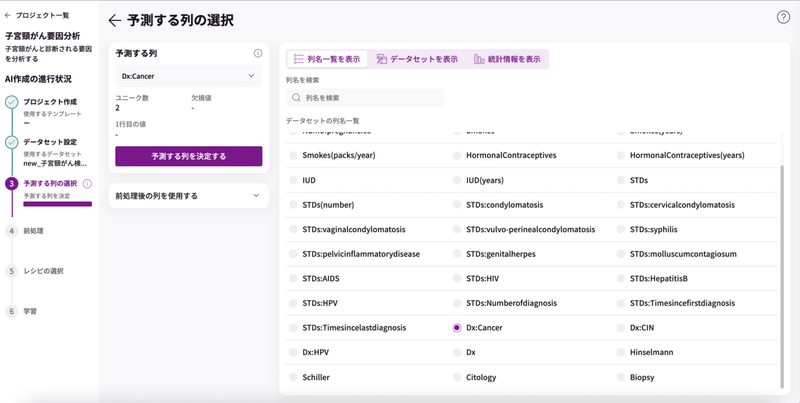Click the STDs:condylomatosis column name

pos(505,205)
